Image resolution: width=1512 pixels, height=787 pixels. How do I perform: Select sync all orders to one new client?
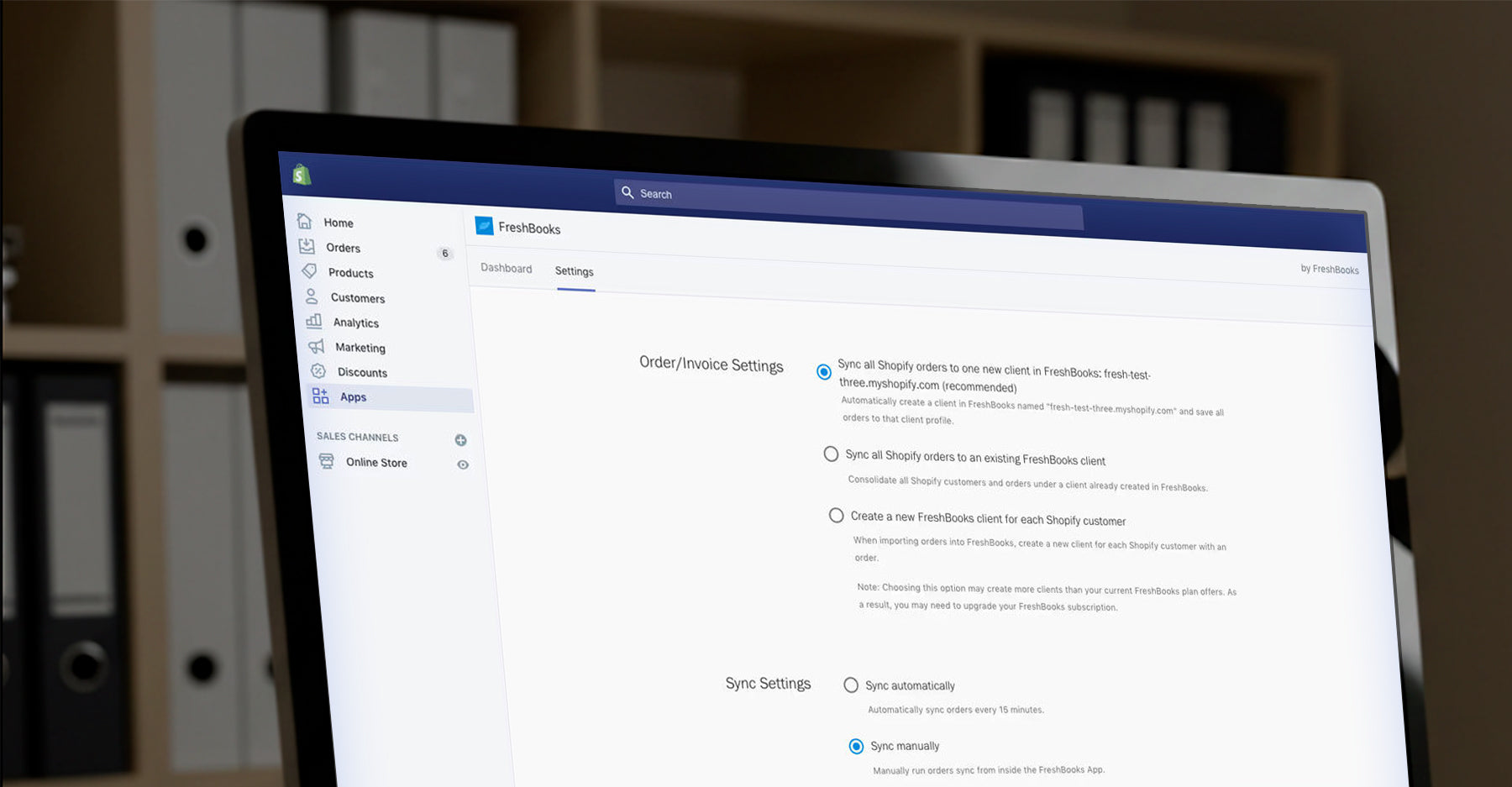point(824,371)
